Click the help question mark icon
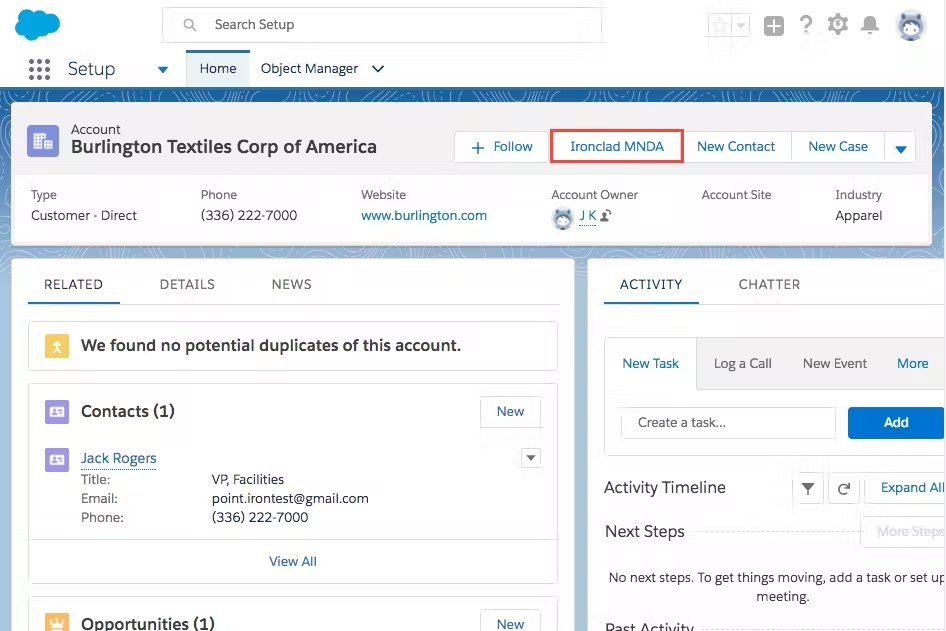Image resolution: width=946 pixels, height=631 pixels. (x=806, y=25)
